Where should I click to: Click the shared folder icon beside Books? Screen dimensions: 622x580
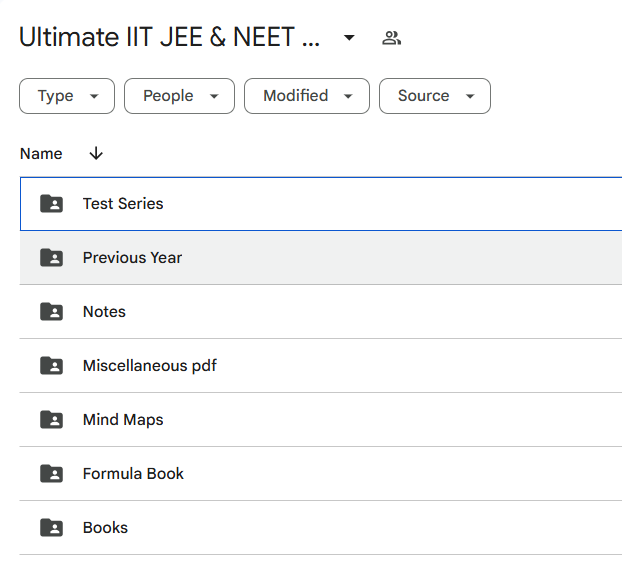pyautogui.click(x=51, y=527)
